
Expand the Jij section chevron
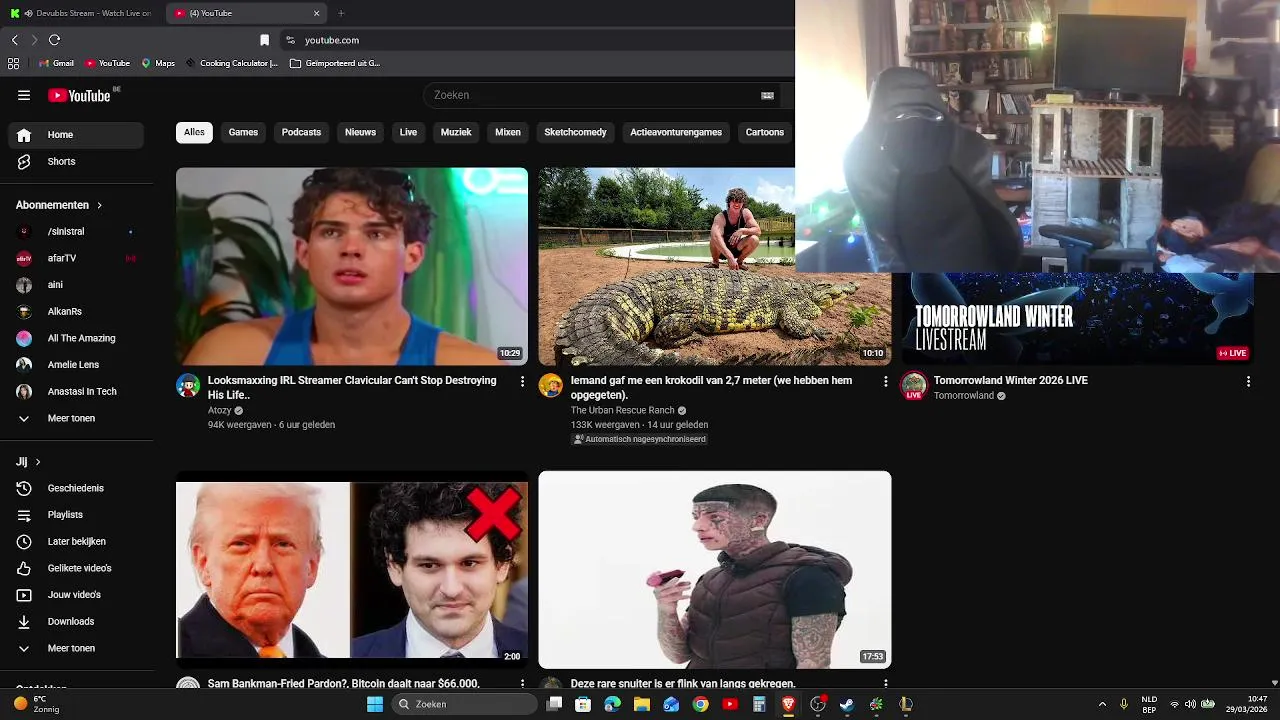pyautogui.click(x=38, y=462)
